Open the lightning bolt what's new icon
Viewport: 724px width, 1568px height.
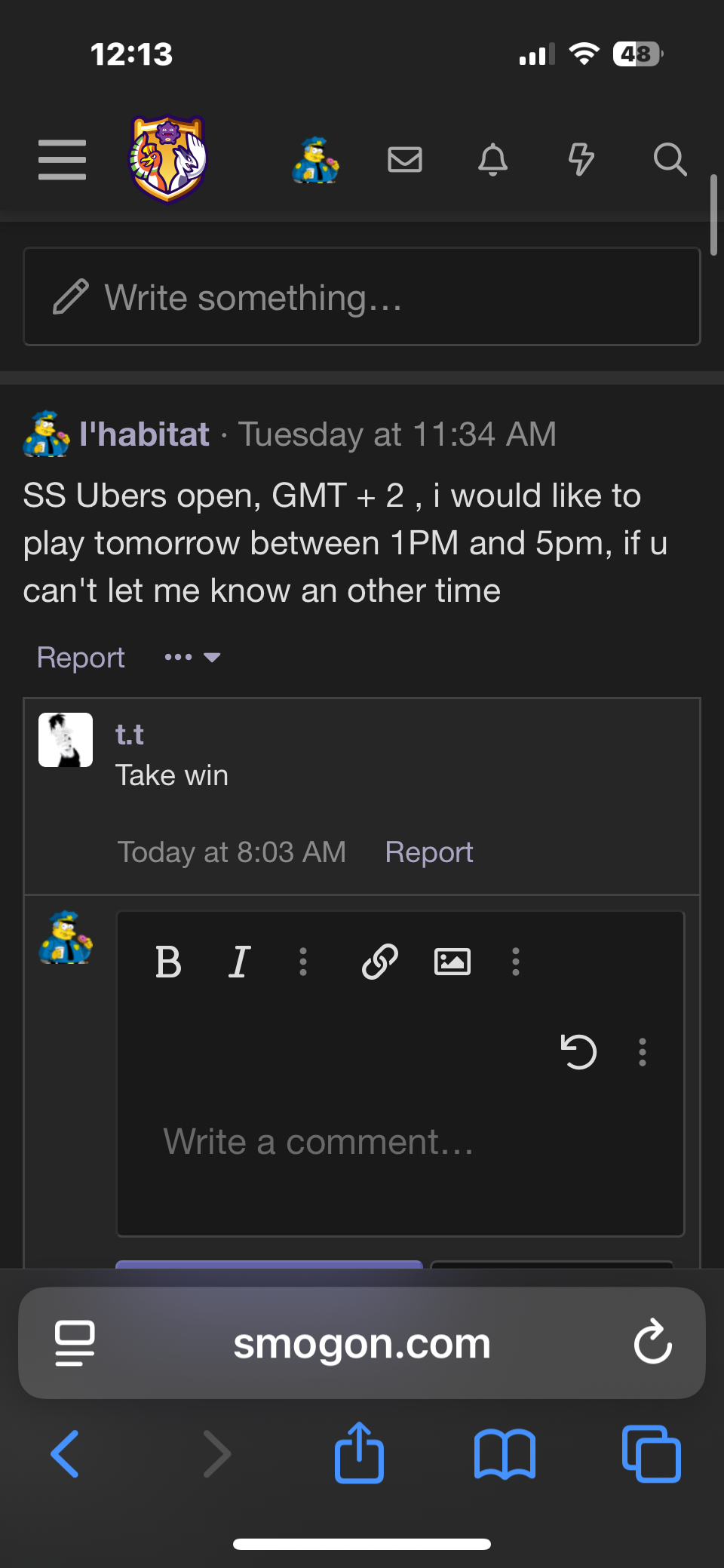click(581, 160)
